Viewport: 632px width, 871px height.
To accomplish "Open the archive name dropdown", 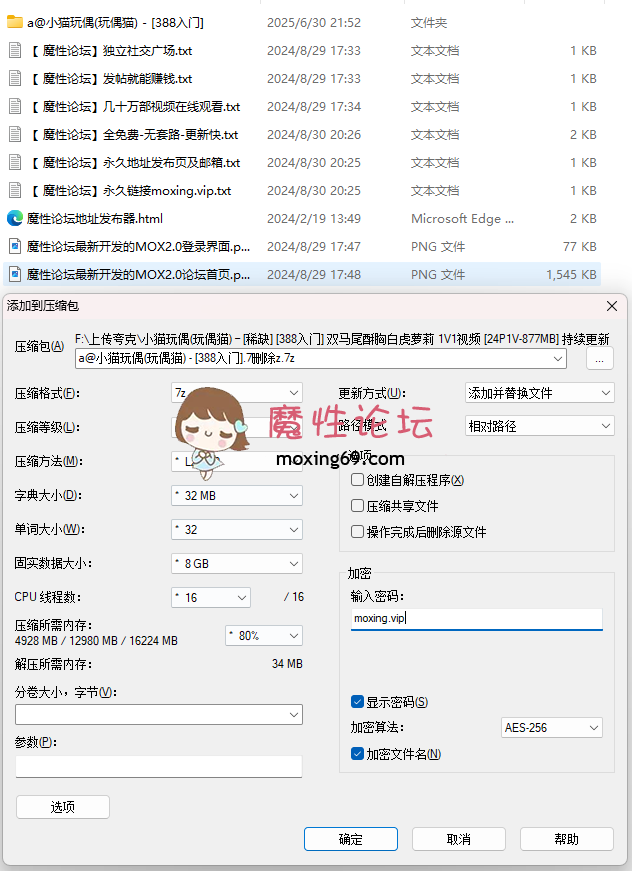I will 558,359.
